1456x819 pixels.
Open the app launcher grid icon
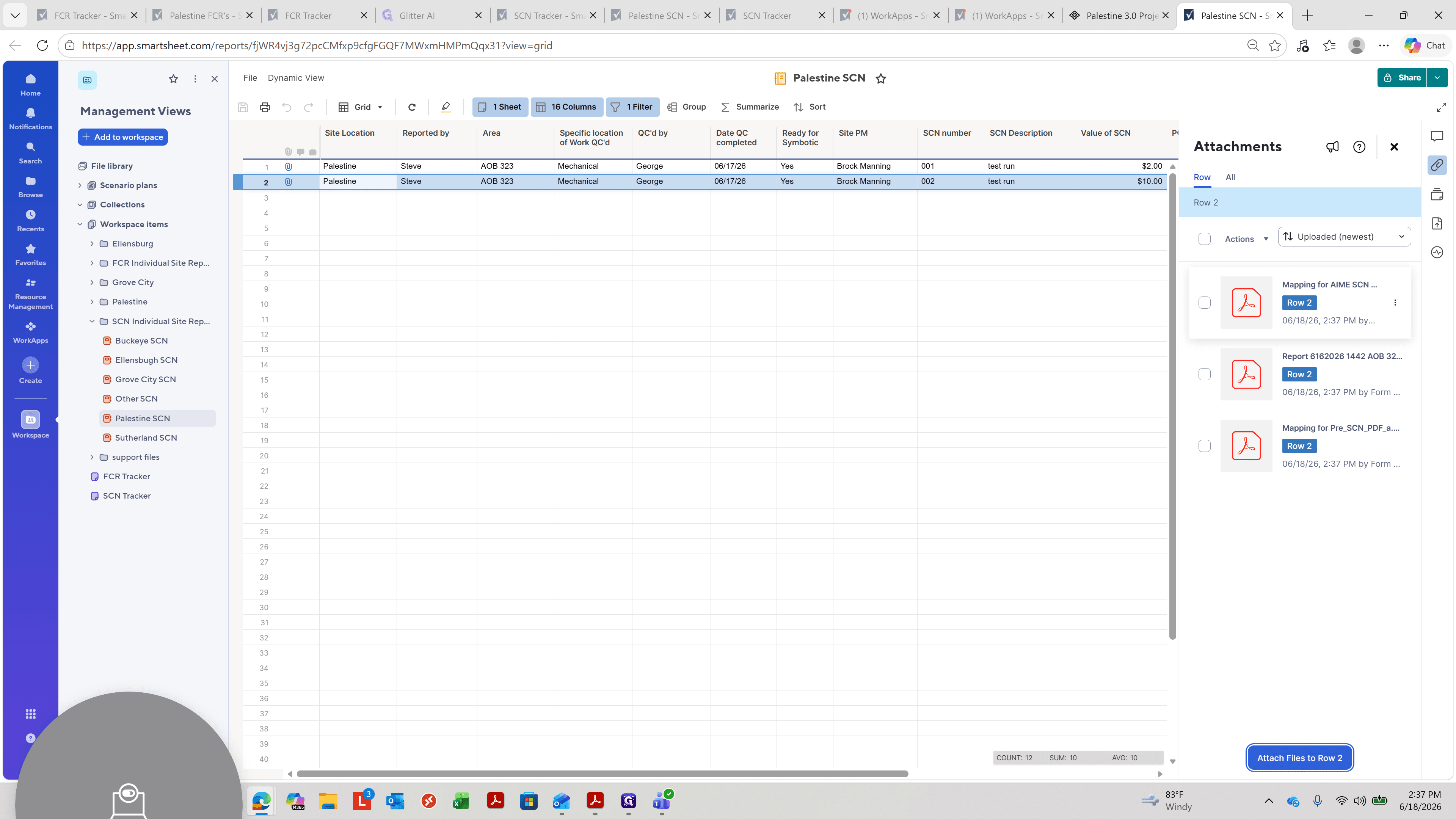click(x=30, y=714)
